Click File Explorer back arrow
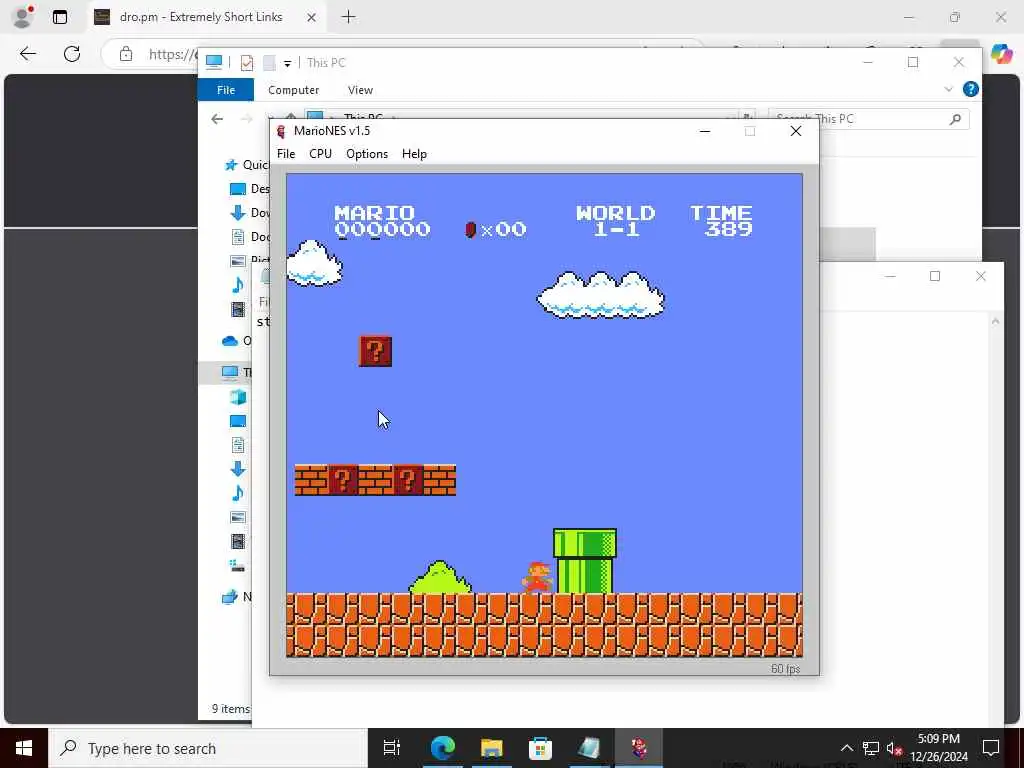 point(217,119)
